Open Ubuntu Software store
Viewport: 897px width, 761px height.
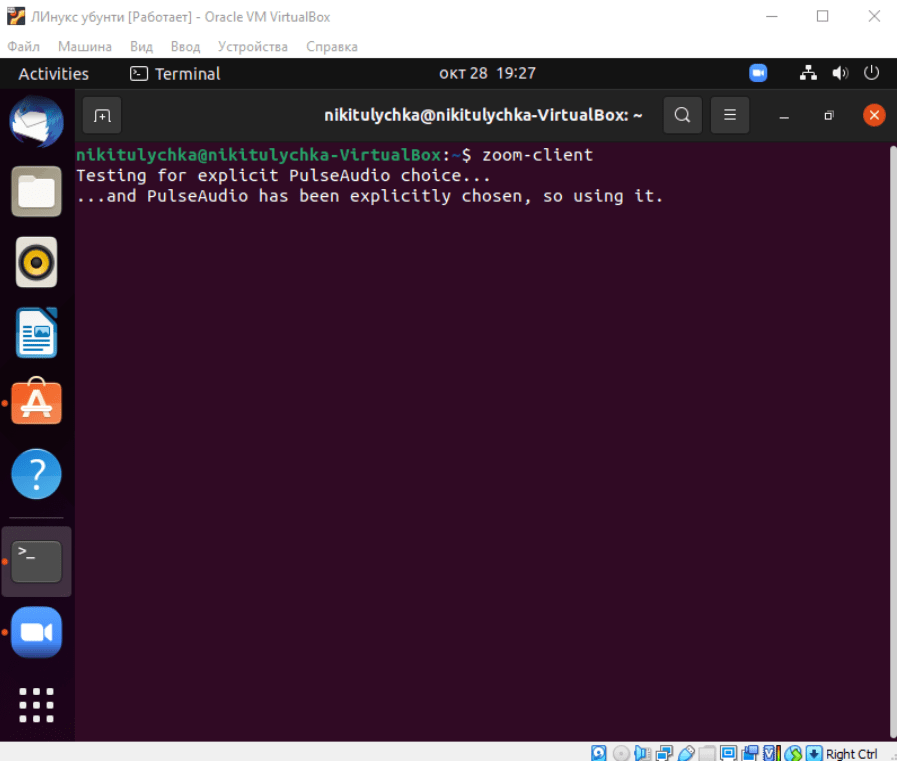click(37, 403)
